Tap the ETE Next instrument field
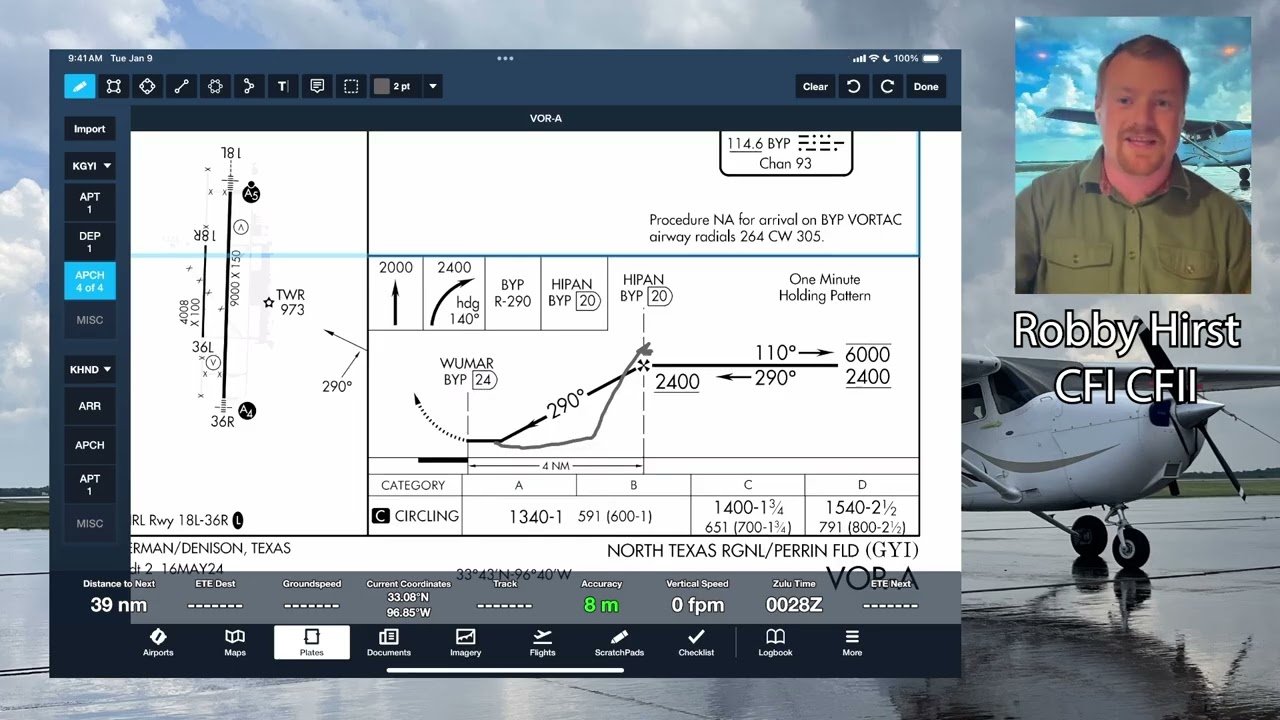This screenshot has height=720, width=1280. point(890,597)
